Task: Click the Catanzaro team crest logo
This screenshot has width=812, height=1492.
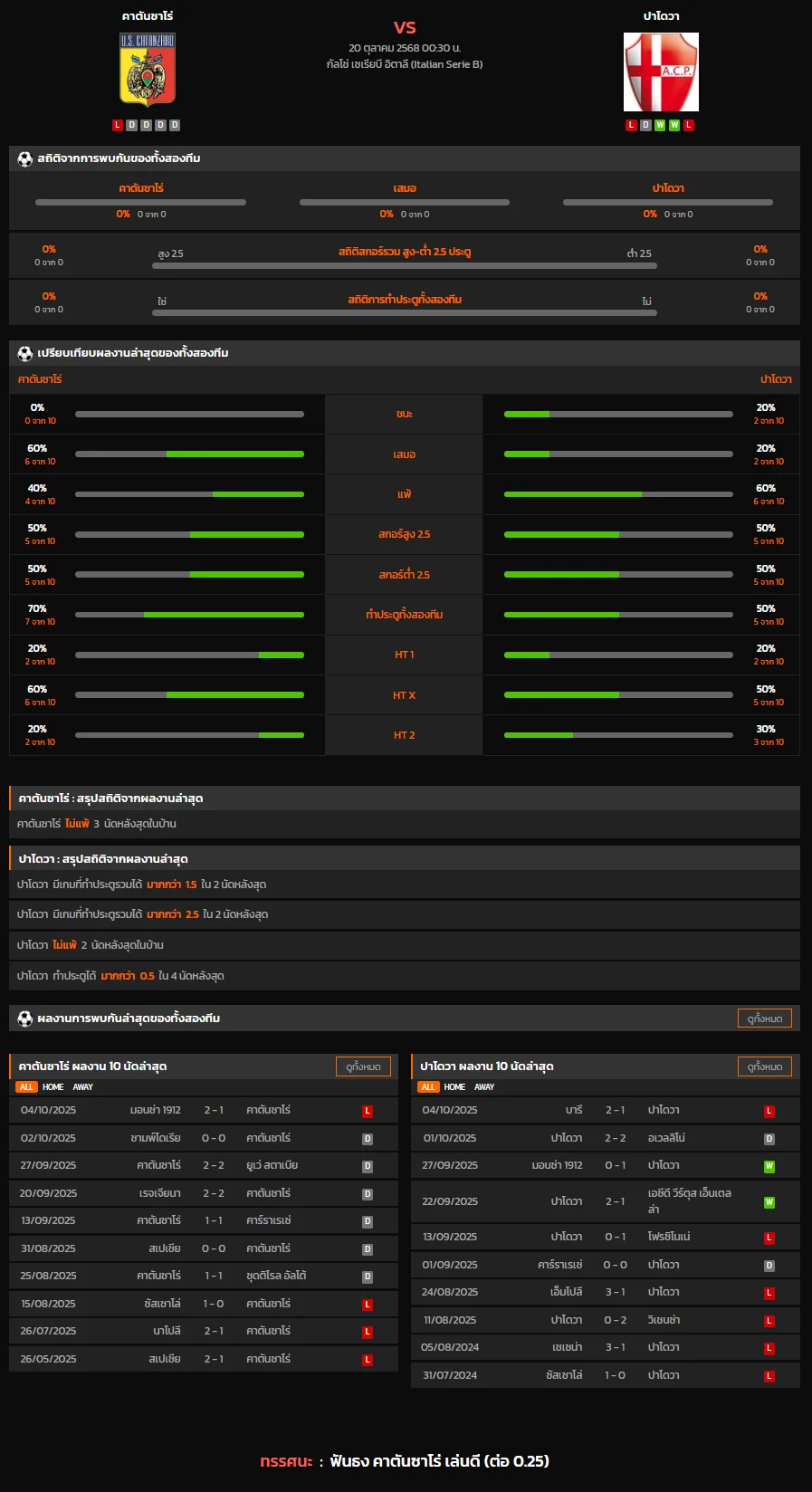Action: [x=148, y=70]
